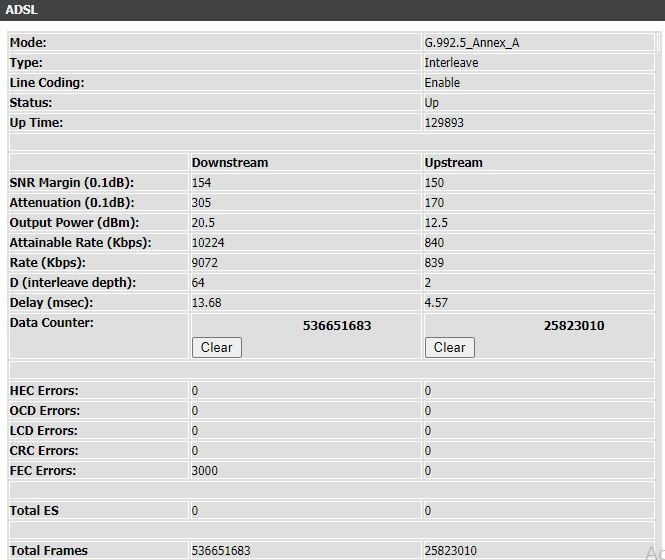Click the Status value Up

pyautogui.click(x=431, y=103)
